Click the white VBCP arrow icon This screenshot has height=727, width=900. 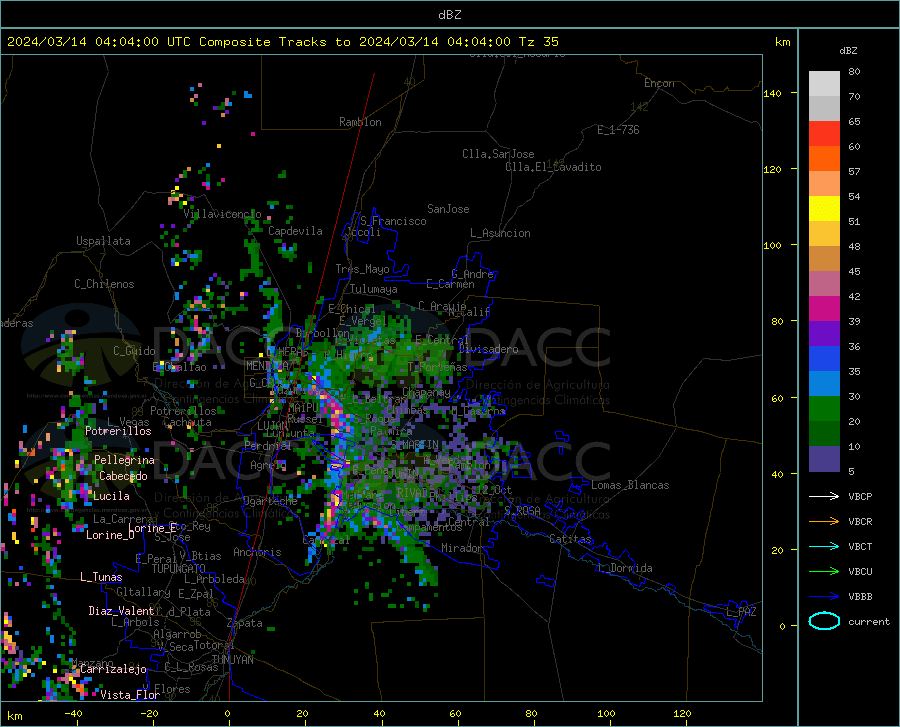click(824, 496)
